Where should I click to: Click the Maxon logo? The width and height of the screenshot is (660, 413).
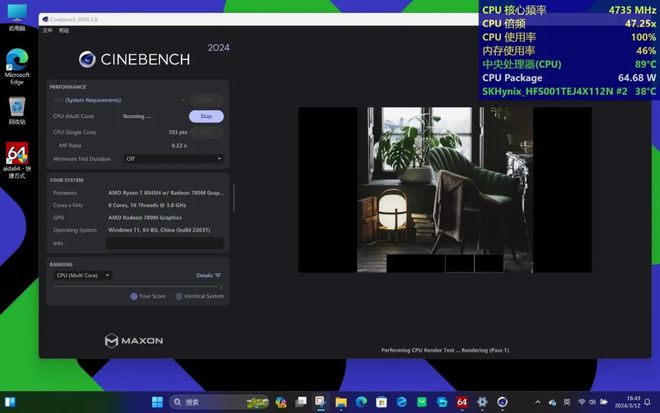134,341
